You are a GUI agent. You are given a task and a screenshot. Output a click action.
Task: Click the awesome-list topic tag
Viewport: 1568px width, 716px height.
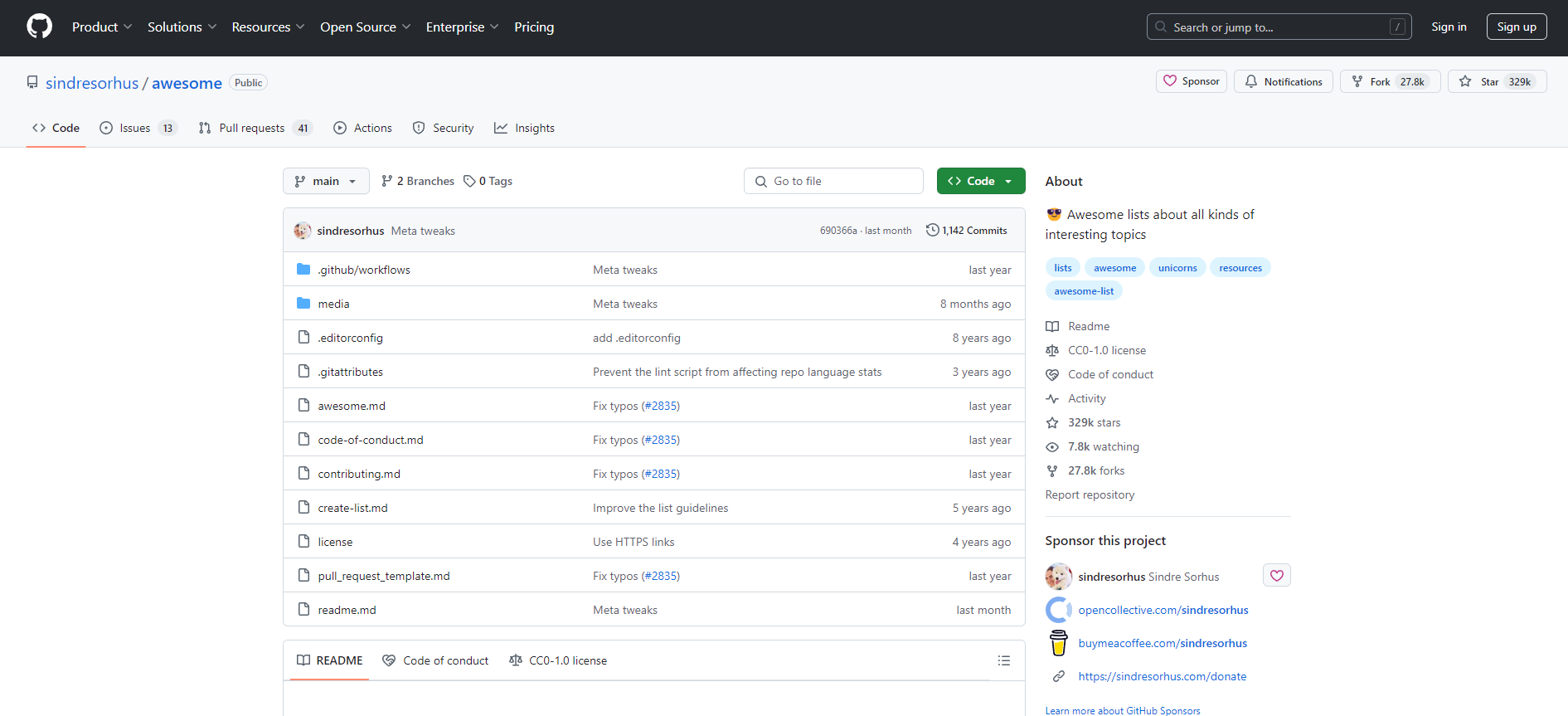(x=1084, y=290)
